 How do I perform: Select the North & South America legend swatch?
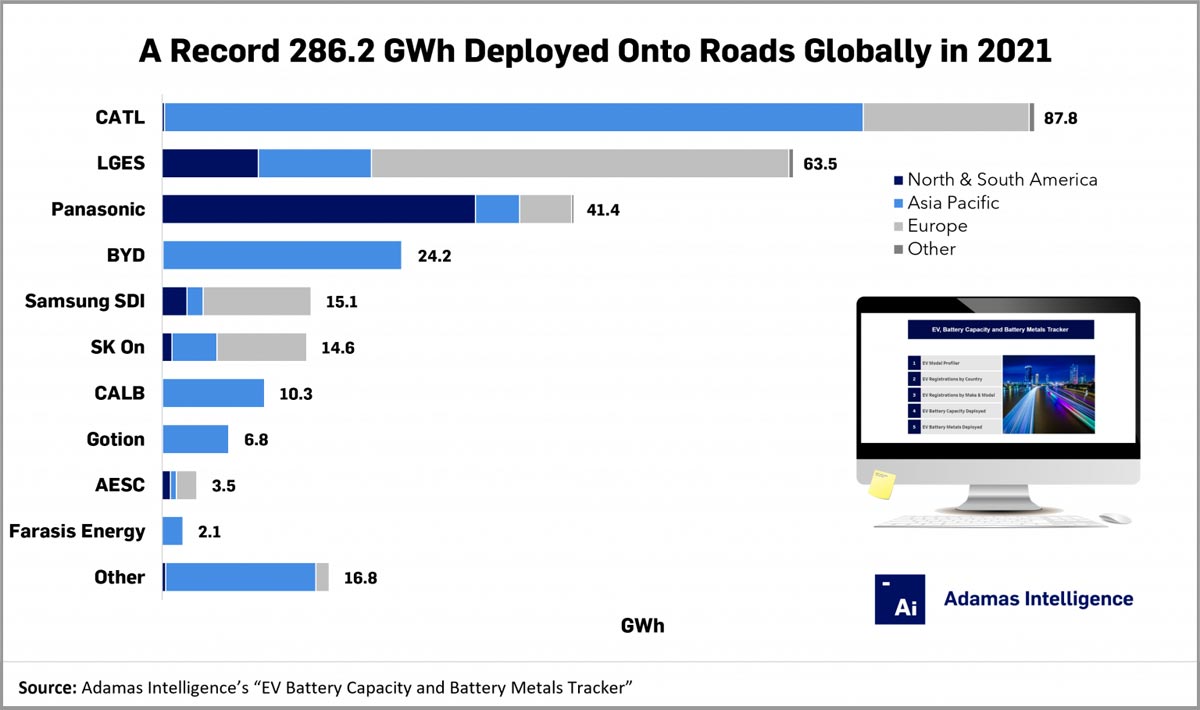click(898, 180)
